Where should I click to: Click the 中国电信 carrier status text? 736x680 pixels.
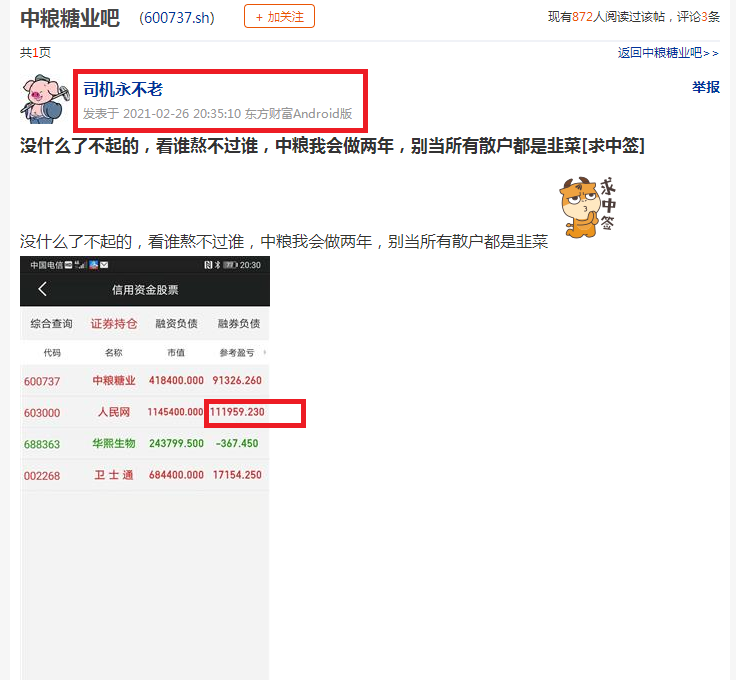click(x=46, y=265)
